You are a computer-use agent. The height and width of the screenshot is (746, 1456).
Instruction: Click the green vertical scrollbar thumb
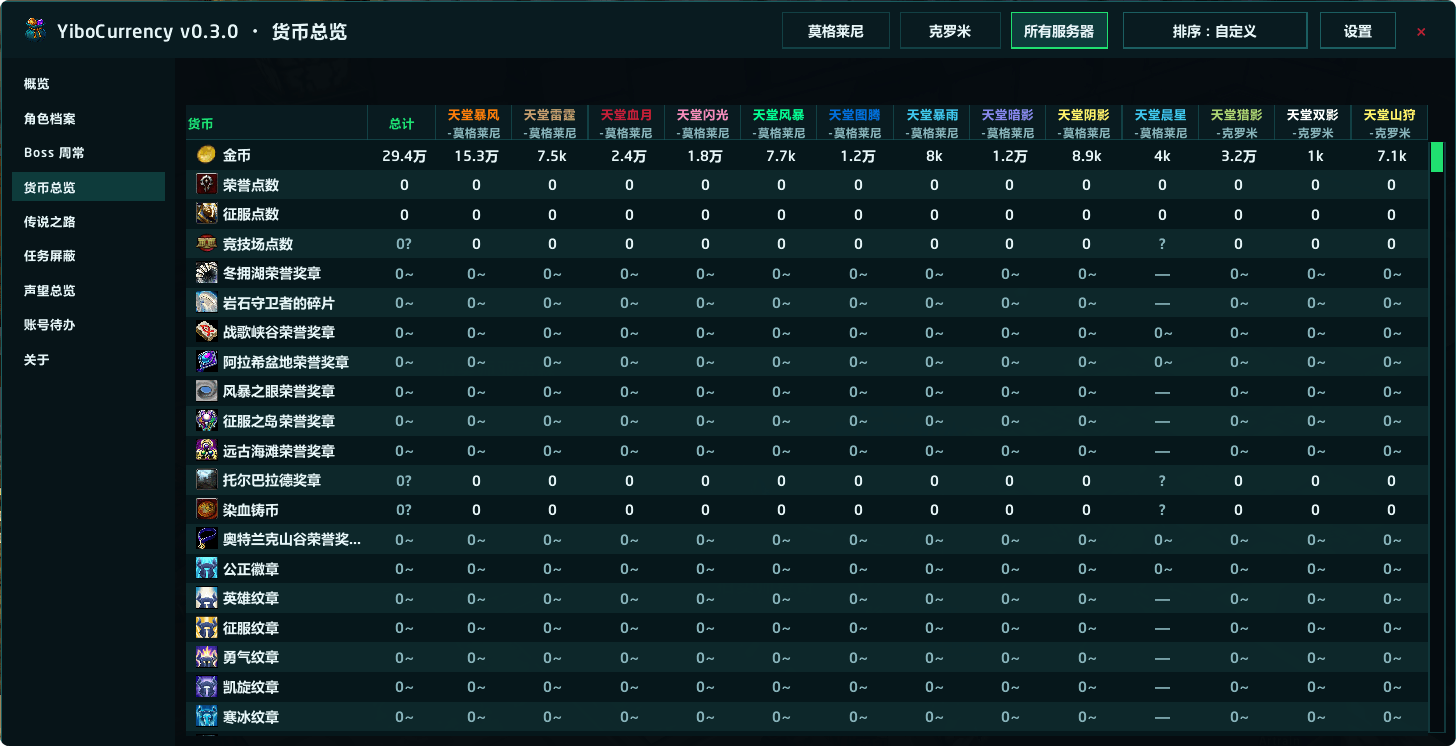tap(1437, 157)
